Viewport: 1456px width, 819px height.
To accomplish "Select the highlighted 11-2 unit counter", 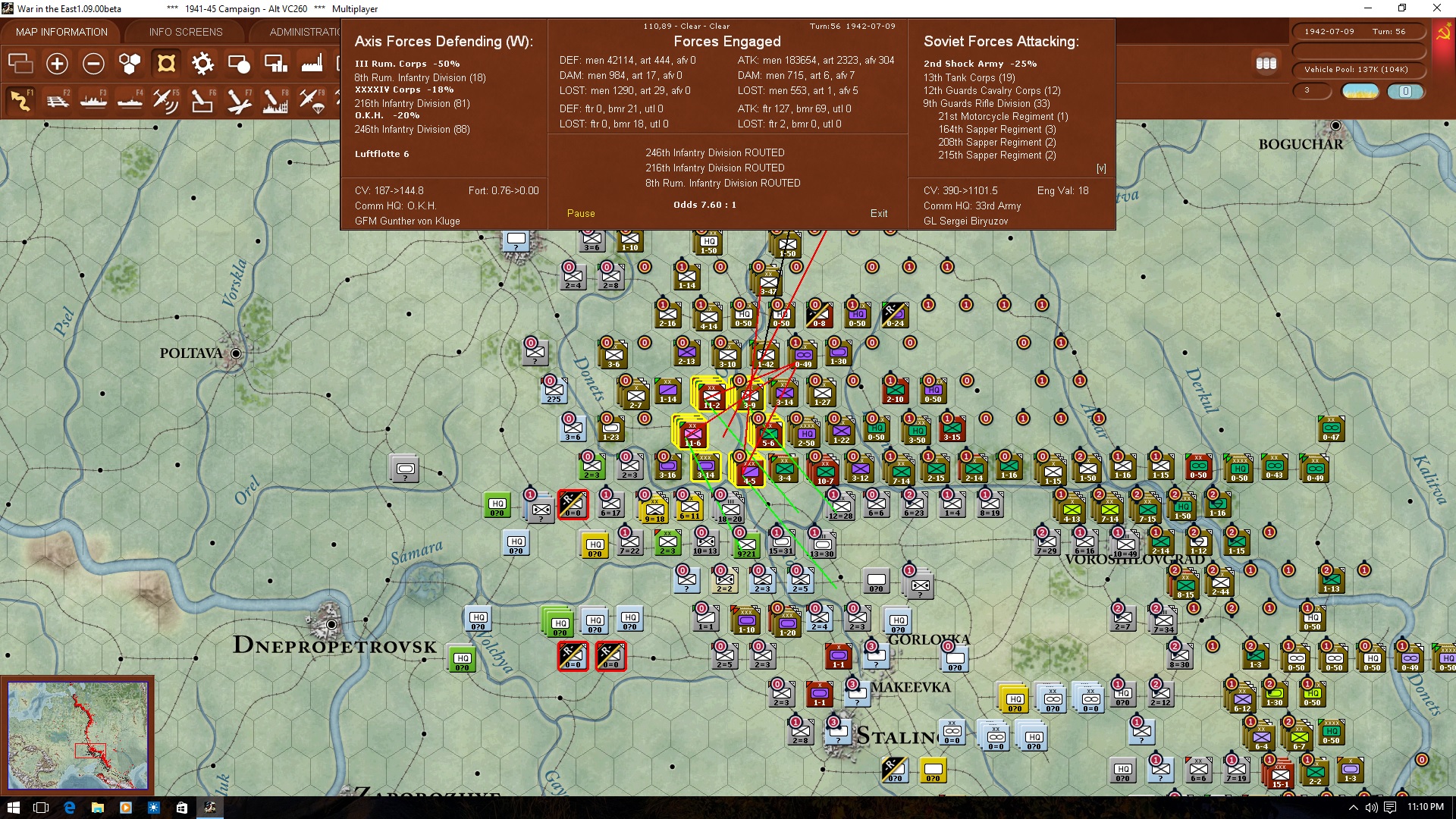I will (711, 396).
